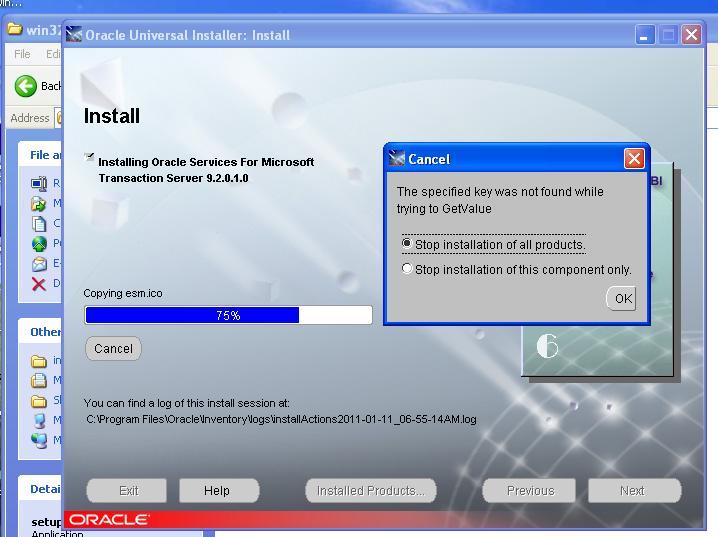Click red X Delete icon in sidebar
This screenshot has width=718, height=537.
[39, 284]
